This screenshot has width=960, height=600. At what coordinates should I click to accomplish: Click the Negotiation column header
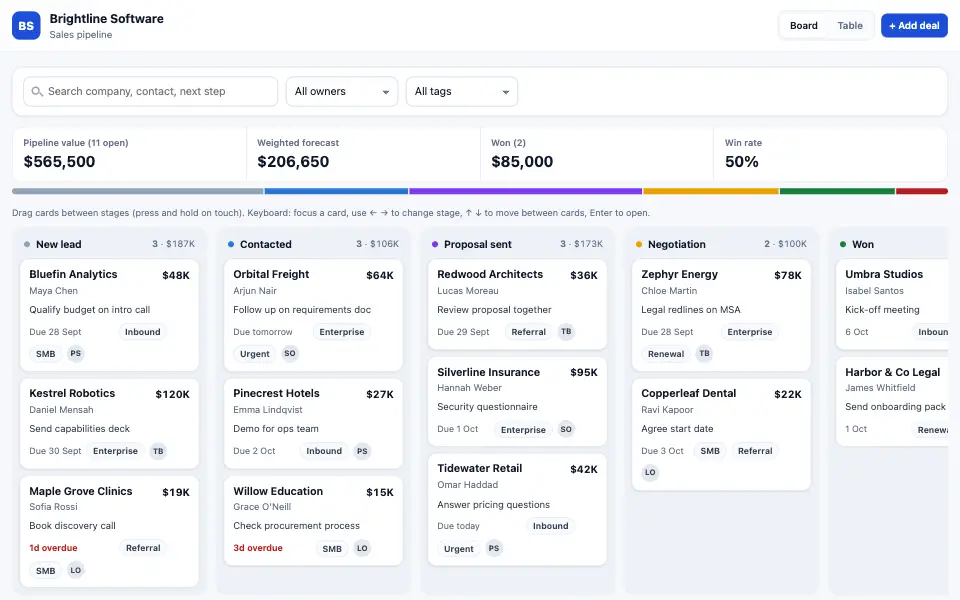[721, 244]
